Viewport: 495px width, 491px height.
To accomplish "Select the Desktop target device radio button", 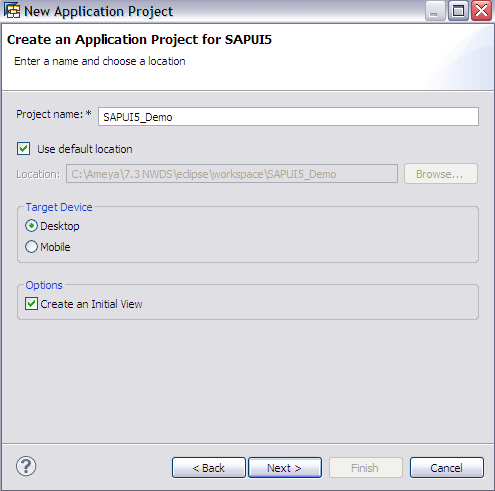I will (31, 226).
